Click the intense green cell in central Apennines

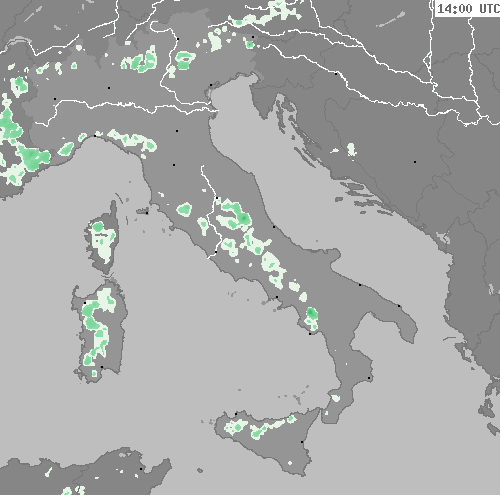click(x=243, y=218)
